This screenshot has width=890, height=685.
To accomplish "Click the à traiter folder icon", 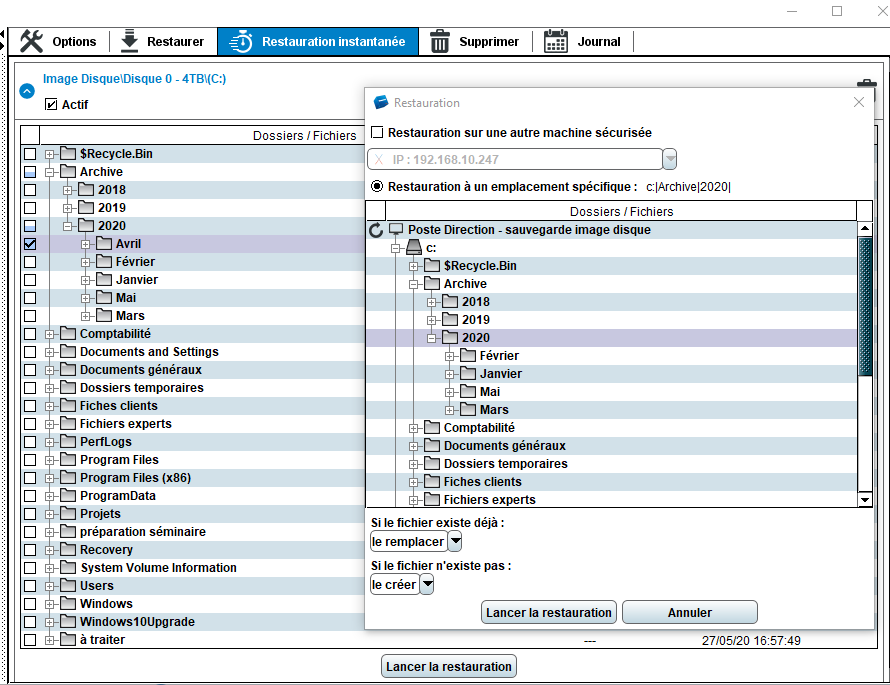I will (68, 639).
